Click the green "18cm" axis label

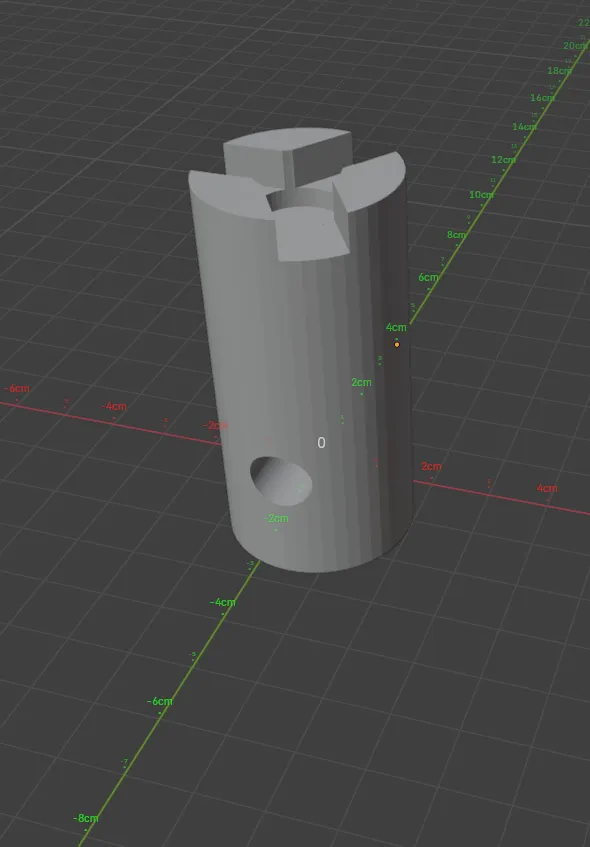tap(559, 71)
